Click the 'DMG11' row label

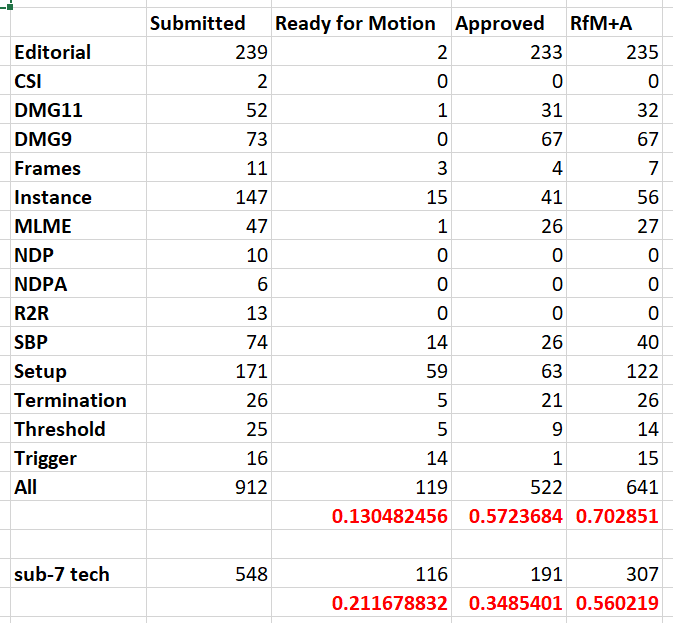[79, 109]
